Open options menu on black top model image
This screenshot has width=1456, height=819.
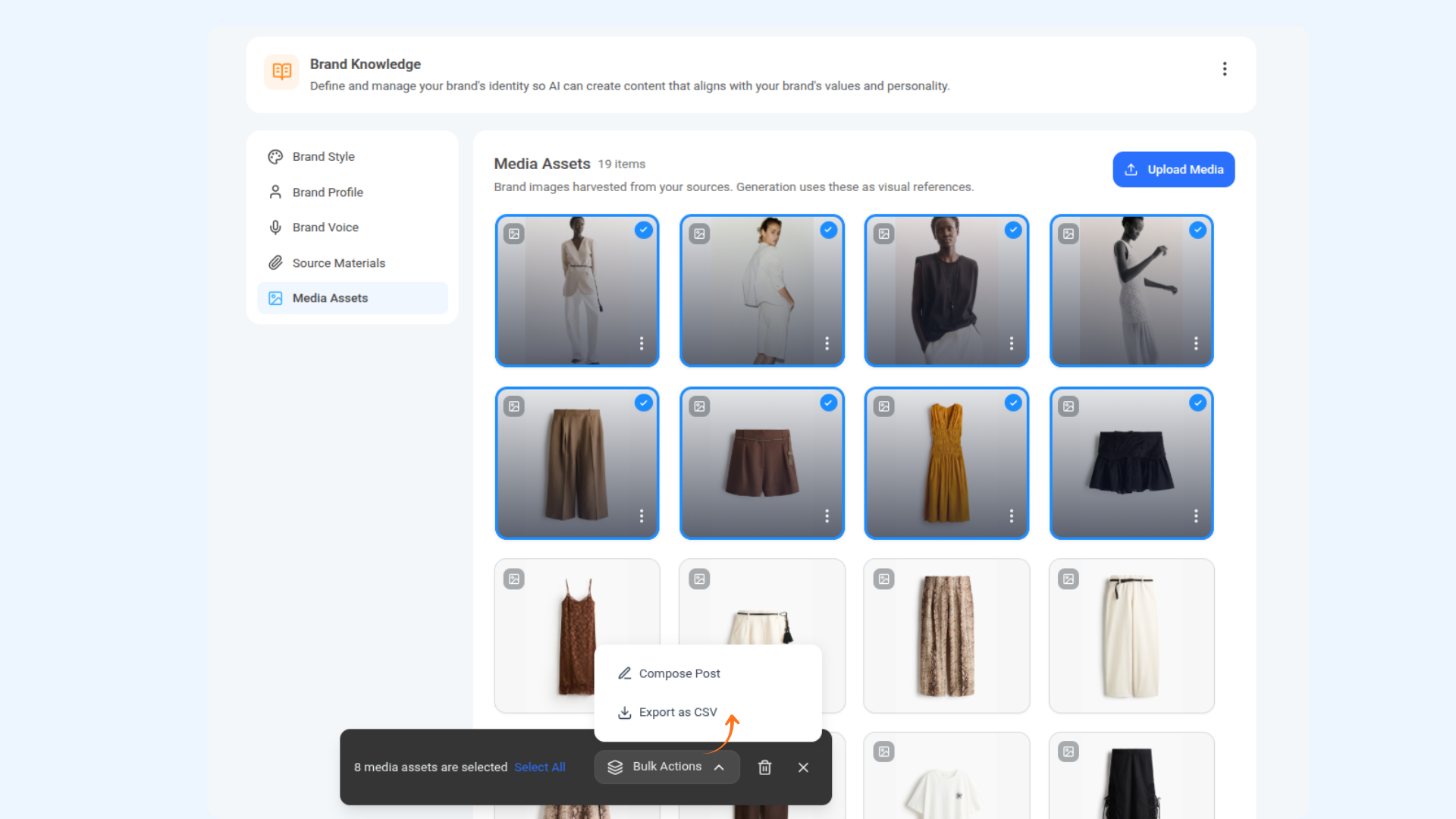pyautogui.click(x=1012, y=344)
